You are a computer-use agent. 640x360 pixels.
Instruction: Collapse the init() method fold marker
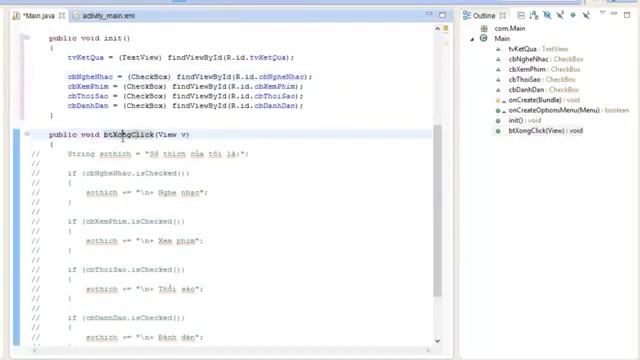coord(27,38)
